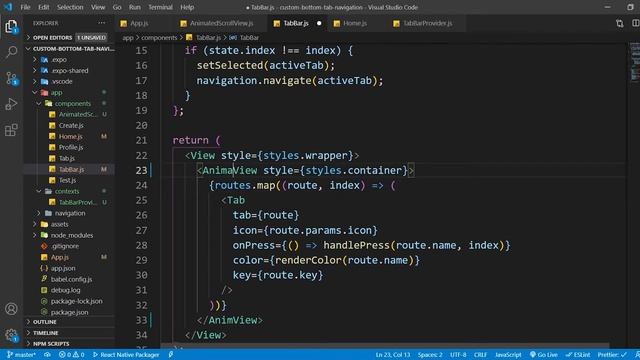Open babel.config.js in the file tree
This screenshot has width=640, height=360.
click(x=69, y=279)
